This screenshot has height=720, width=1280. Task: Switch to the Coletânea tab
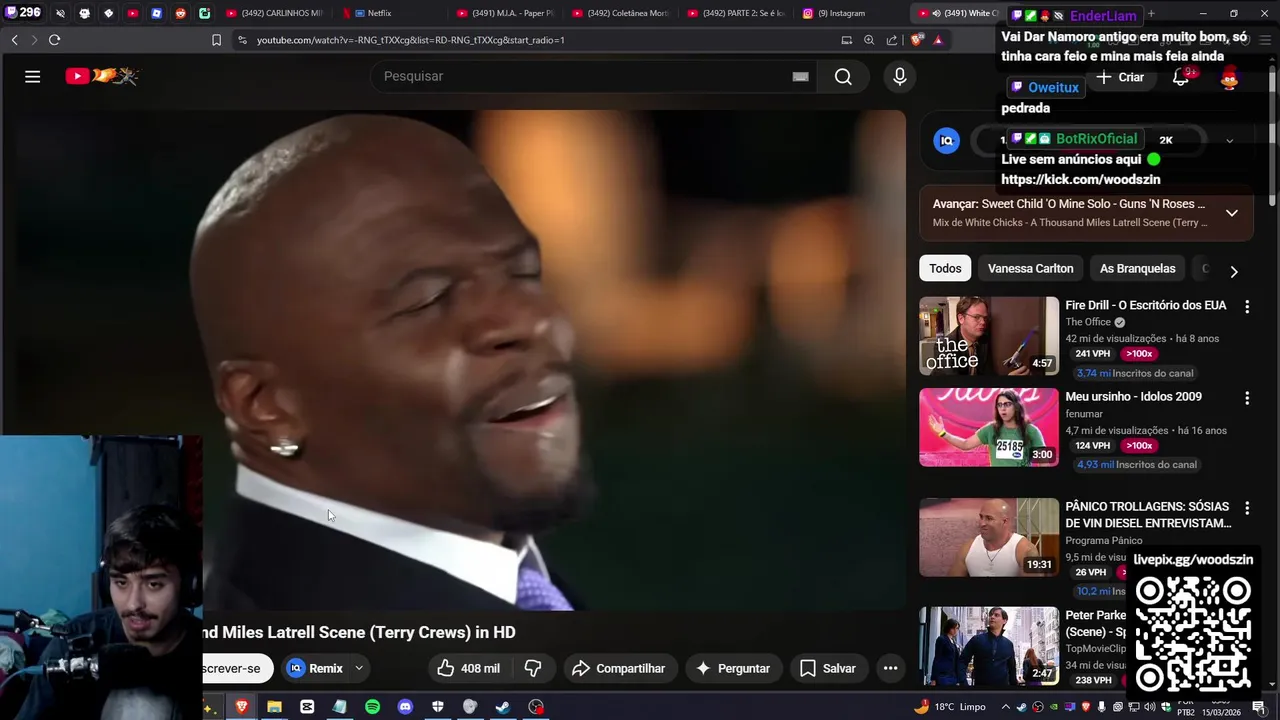(x=621, y=13)
